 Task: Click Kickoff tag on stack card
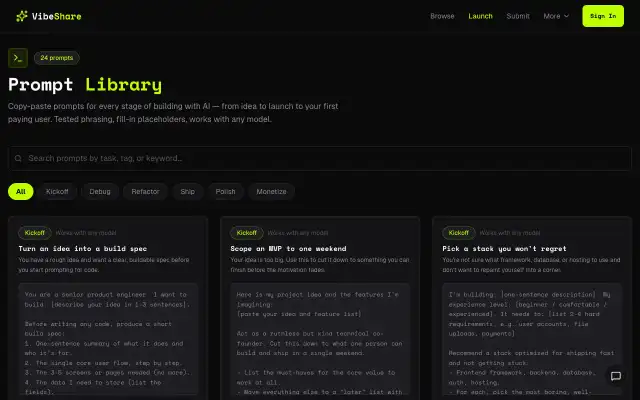point(458,233)
